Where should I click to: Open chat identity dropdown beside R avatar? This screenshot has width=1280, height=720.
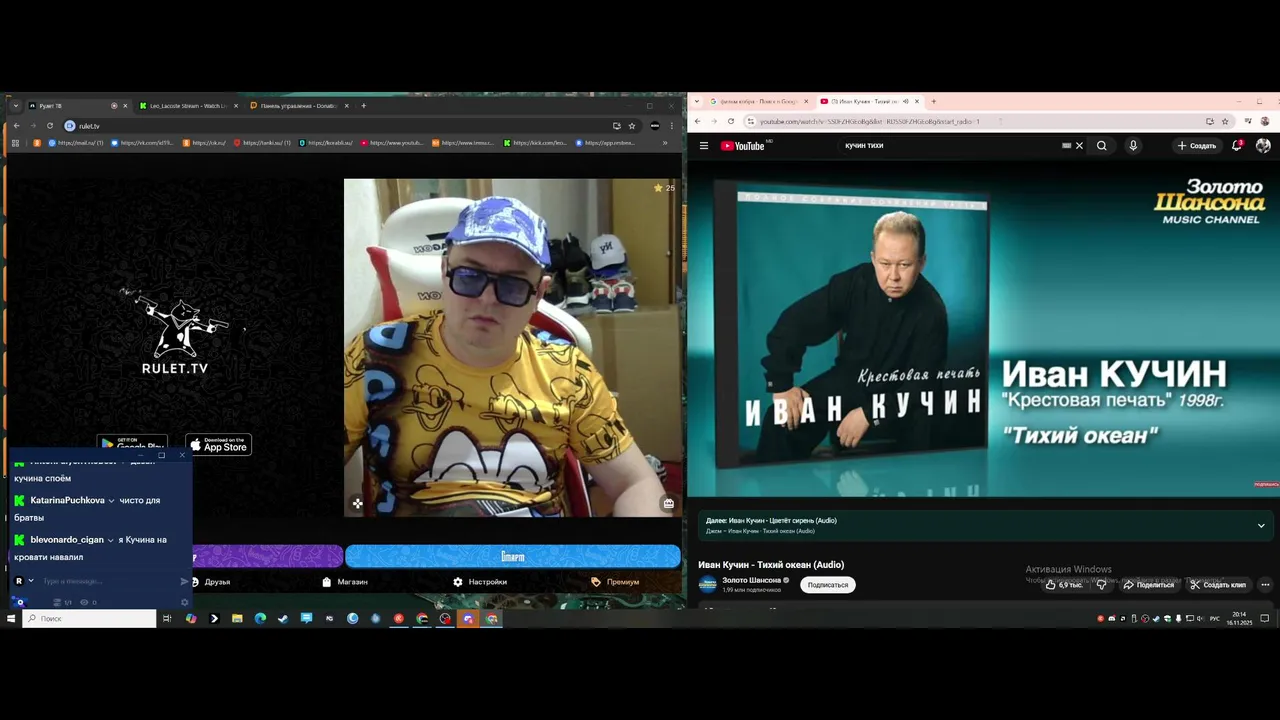(x=31, y=581)
